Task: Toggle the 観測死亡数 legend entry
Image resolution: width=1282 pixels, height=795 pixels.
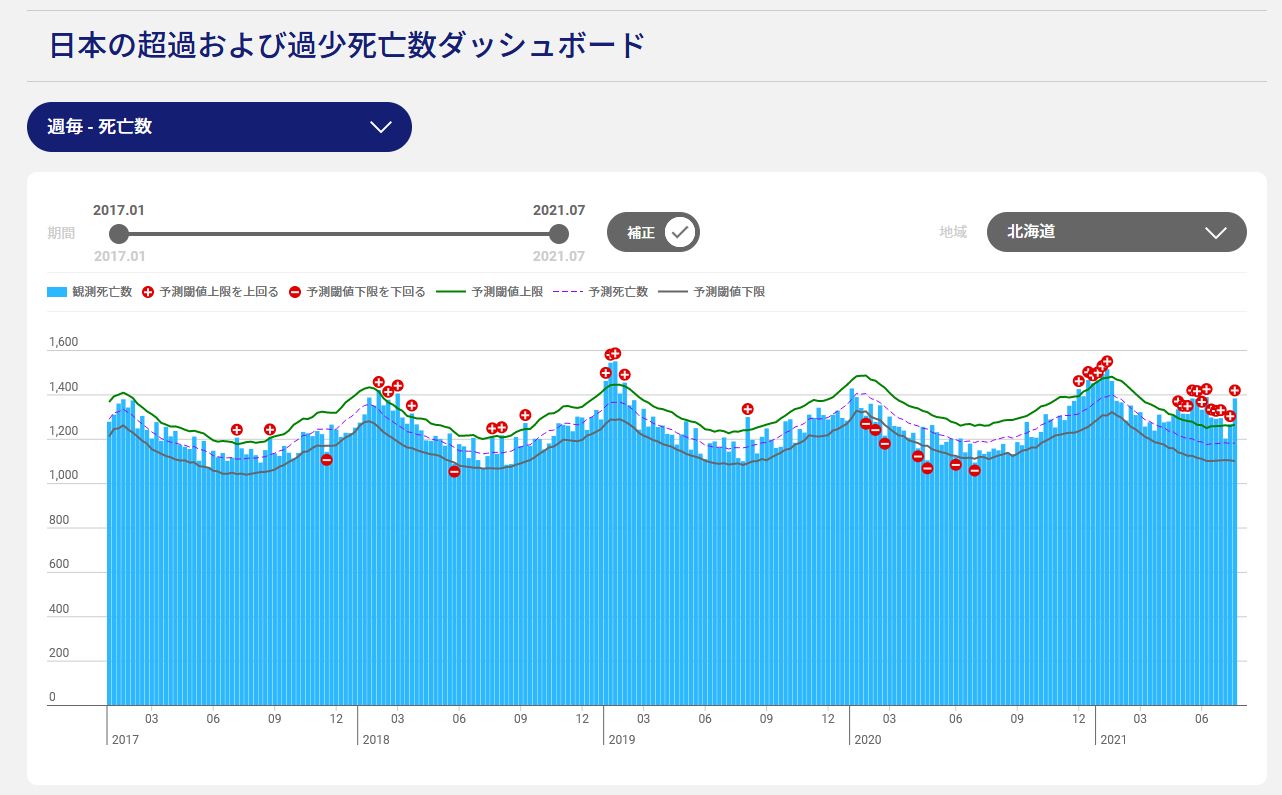Action: click(x=89, y=292)
